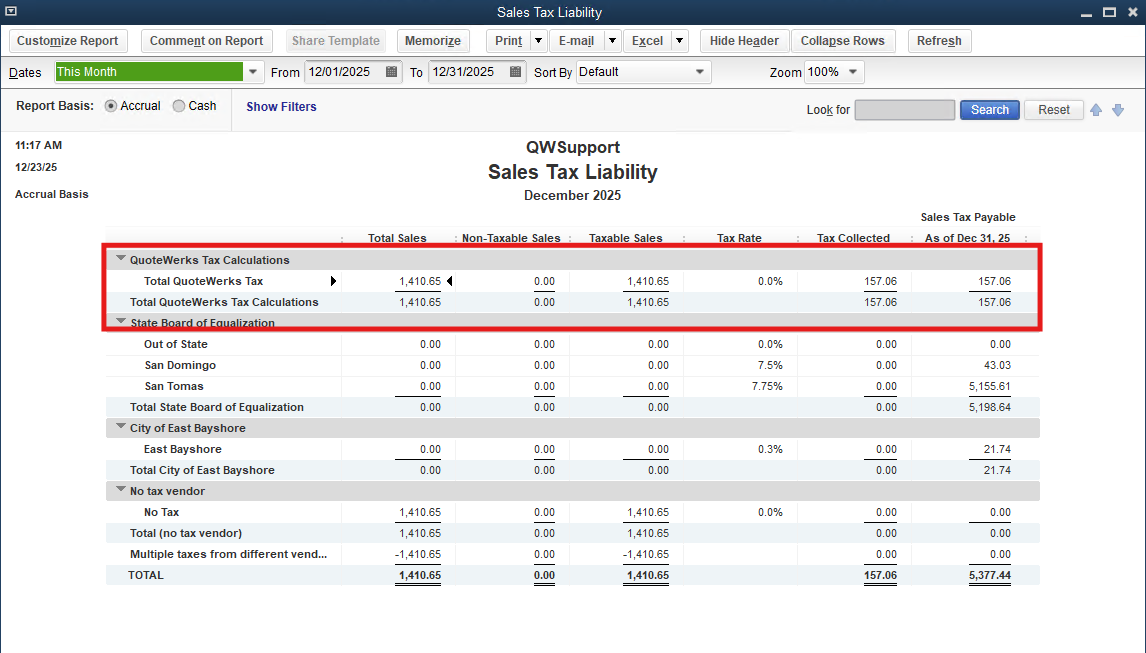Collapse the State Board of Equalization group
The width and height of the screenshot is (1146, 653).
[121, 322]
